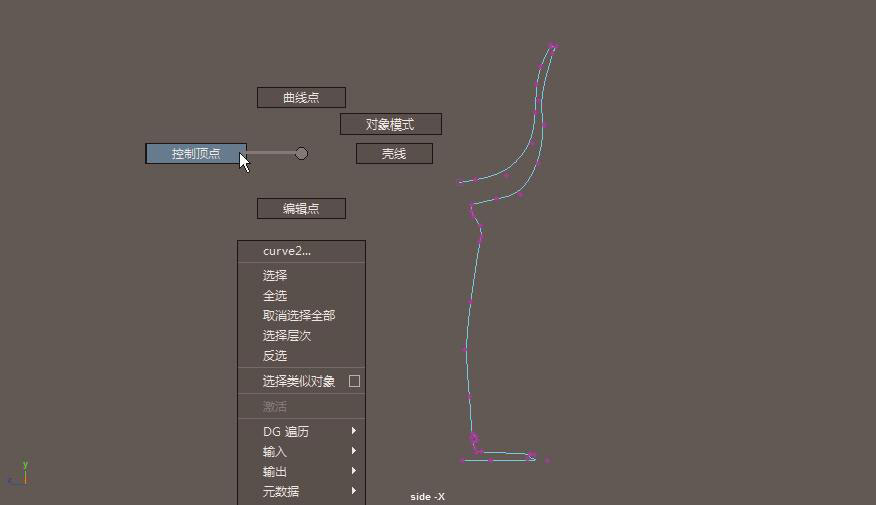Choose 壳线 in the marking menu

(394, 154)
